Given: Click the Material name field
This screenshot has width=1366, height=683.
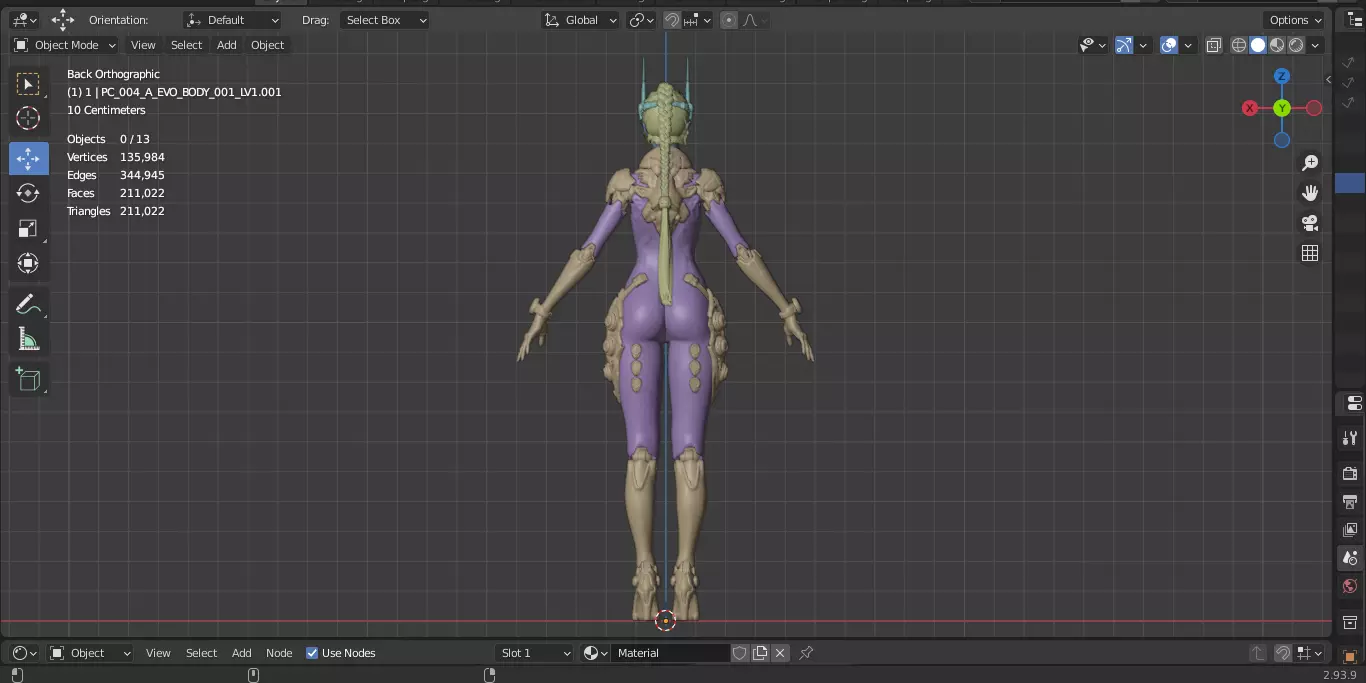Looking at the screenshot, I should click(670, 653).
